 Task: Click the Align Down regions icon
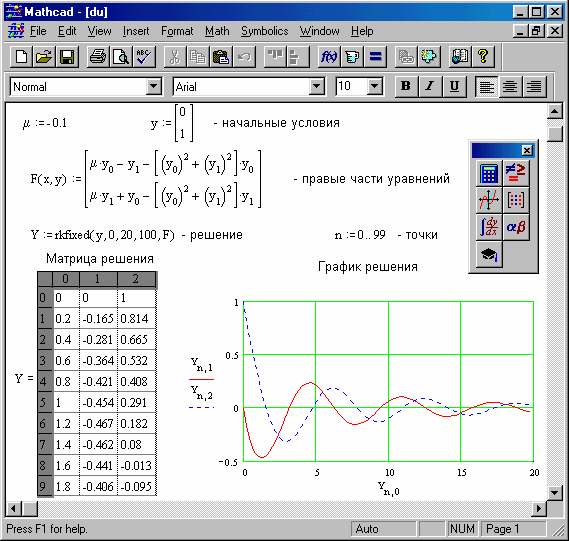click(x=298, y=57)
